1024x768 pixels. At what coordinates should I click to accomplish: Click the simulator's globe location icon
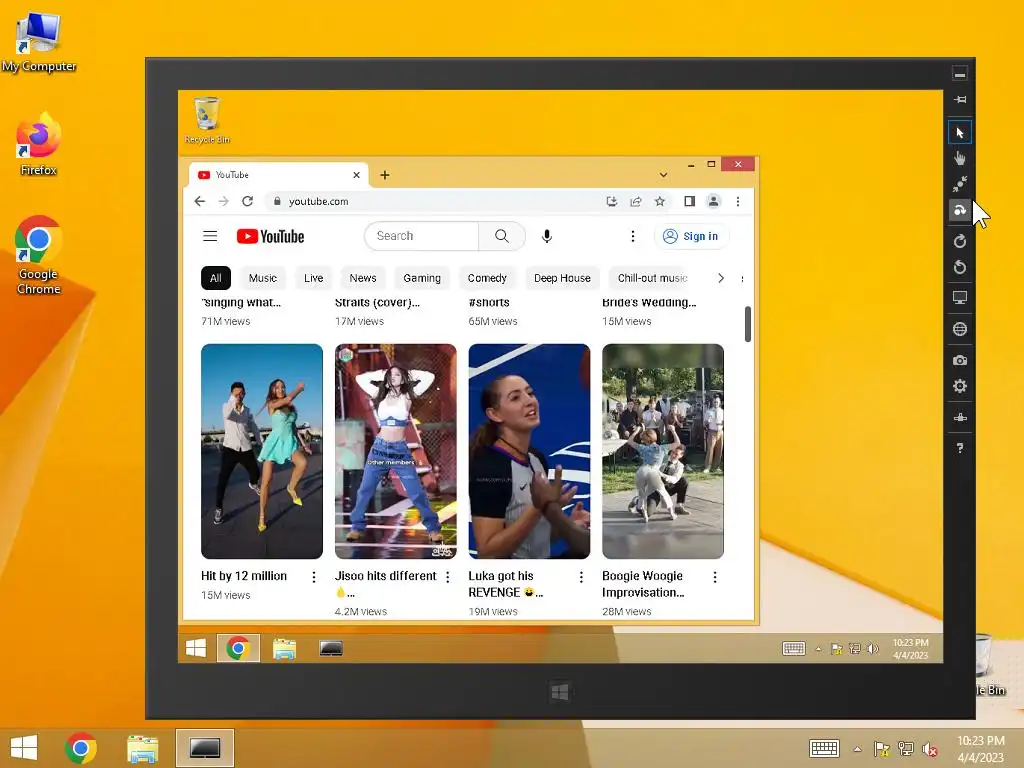click(x=959, y=329)
